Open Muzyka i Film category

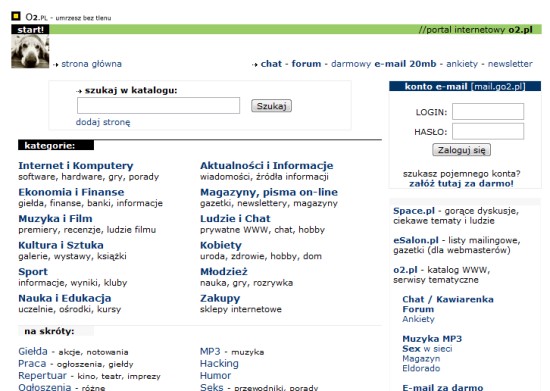pos(55,218)
